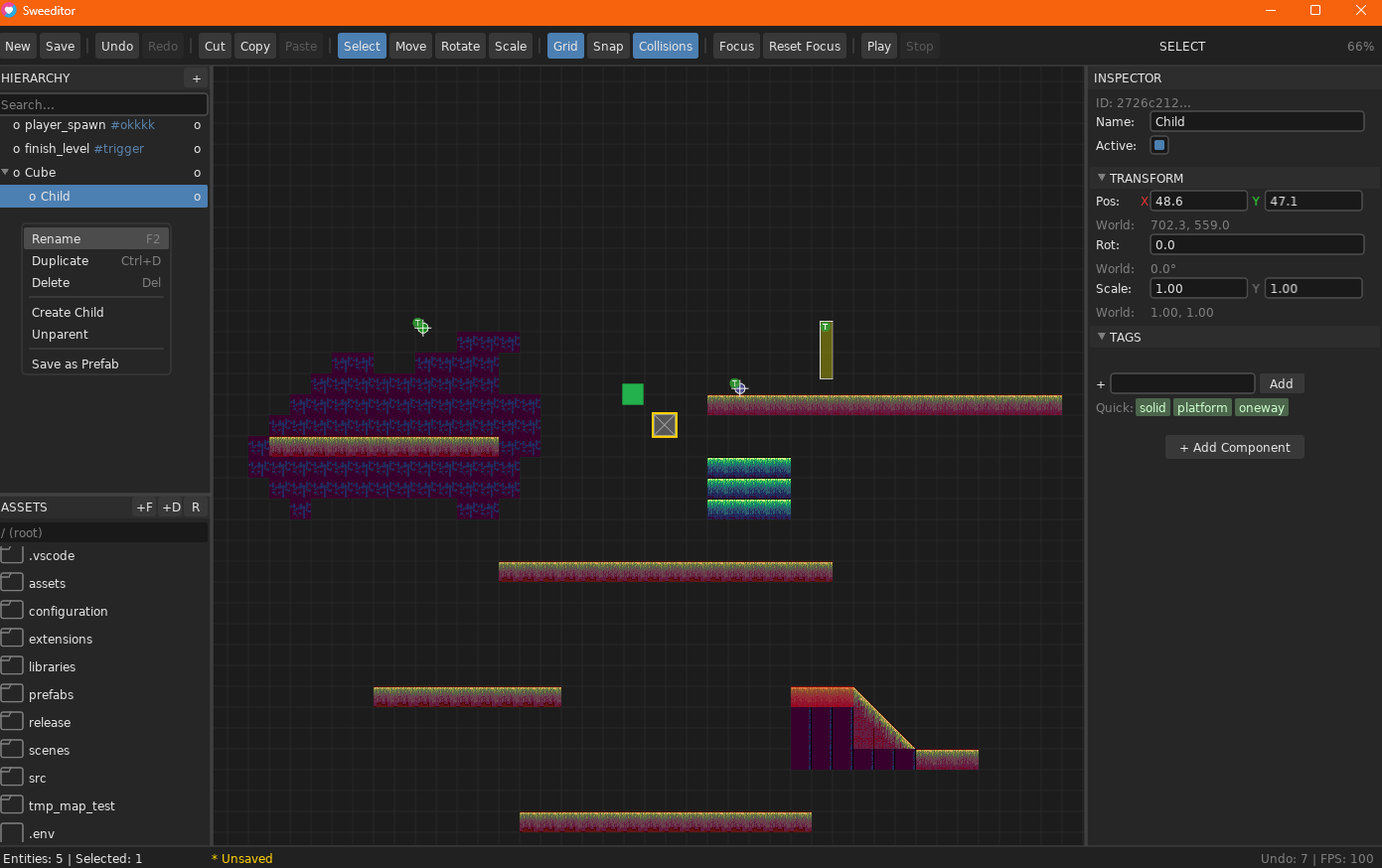Edit the Rot value field
The width and height of the screenshot is (1382, 868).
pos(1257,244)
